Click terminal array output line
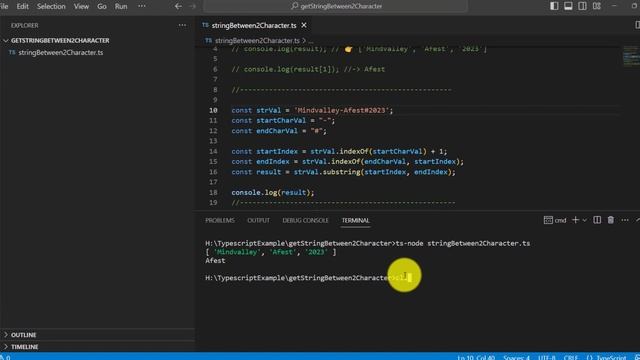This screenshot has height=360, width=640. (x=271, y=252)
